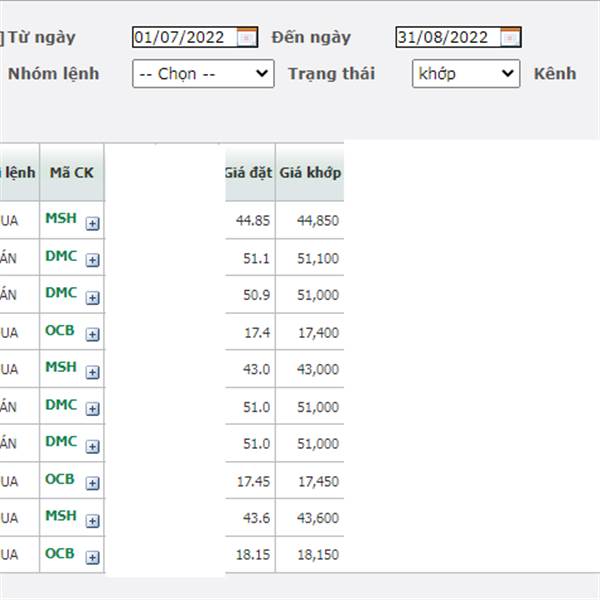Open the DMC code in the 51.1 row
The height and width of the screenshot is (600, 600).
(x=61, y=256)
